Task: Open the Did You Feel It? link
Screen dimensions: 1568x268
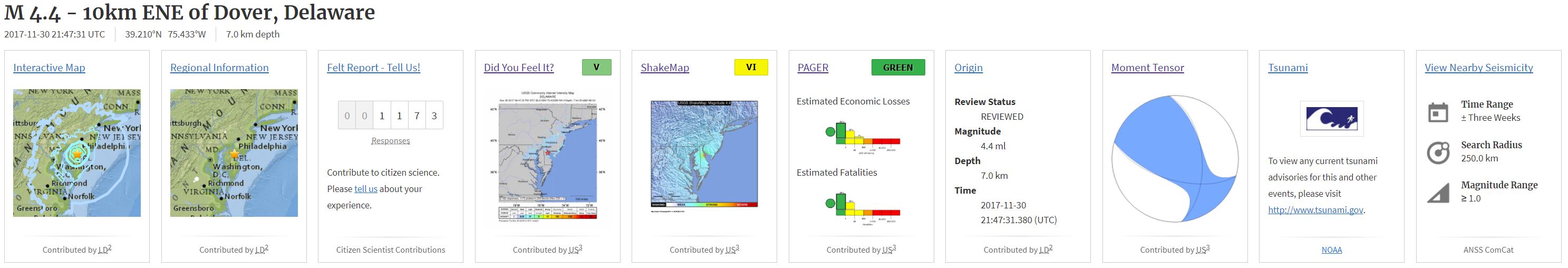Action: (x=519, y=68)
